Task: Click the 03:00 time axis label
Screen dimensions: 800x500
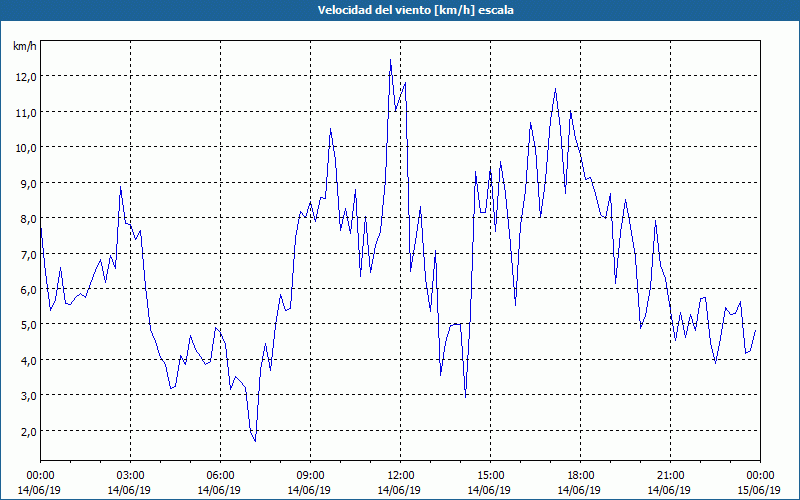Action: (x=131, y=476)
